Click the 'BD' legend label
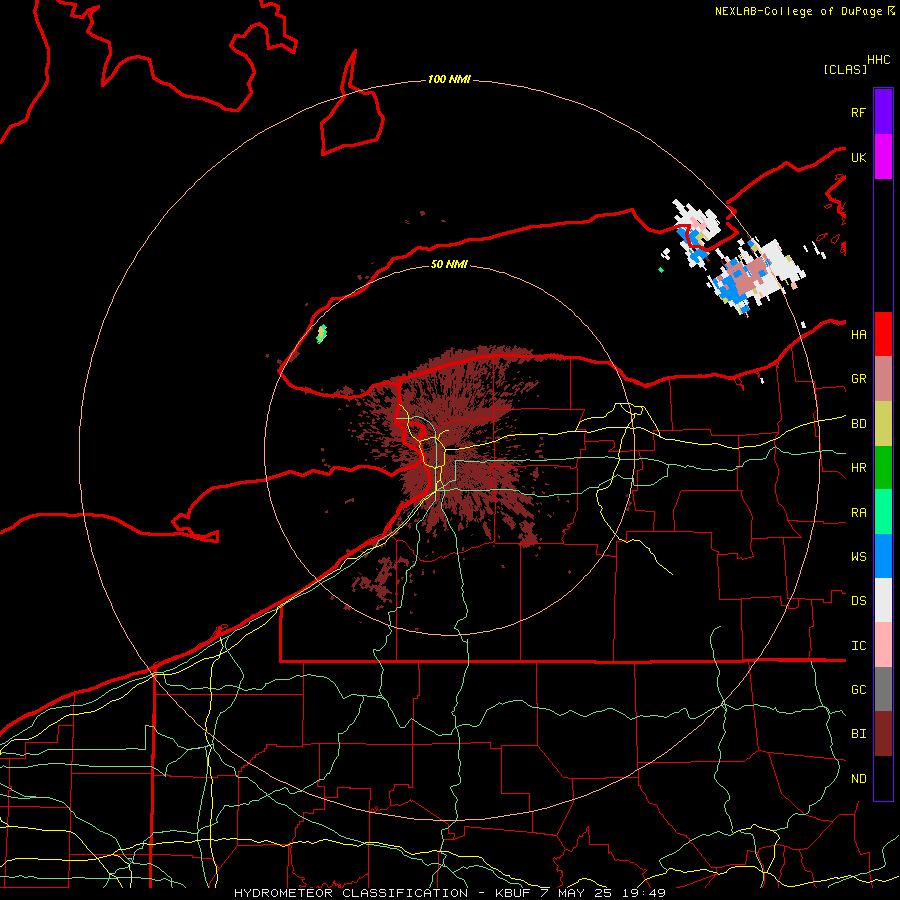Screen dimensions: 900x900 click(x=858, y=424)
